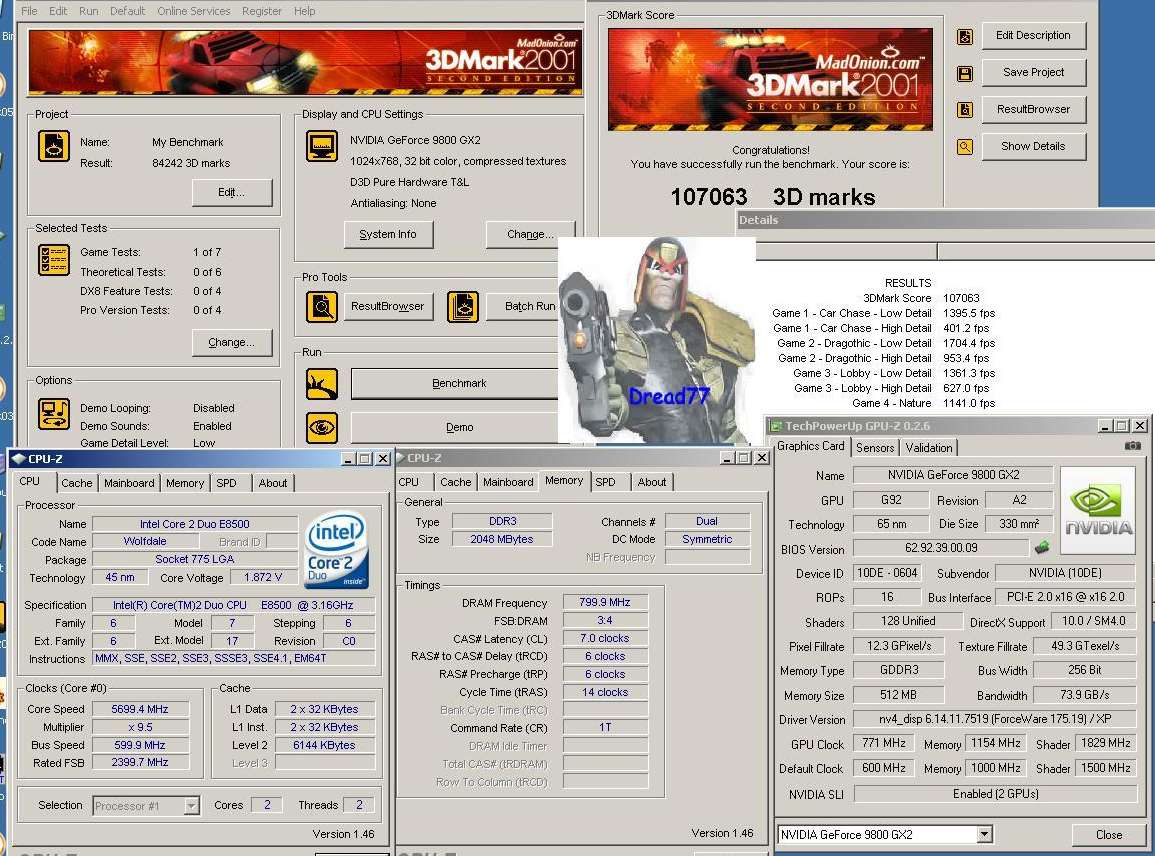Switch to About tab in left CPU-Z
The width and height of the screenshot is (1155, 856).
pyautogui.click(x=273, y=483)
